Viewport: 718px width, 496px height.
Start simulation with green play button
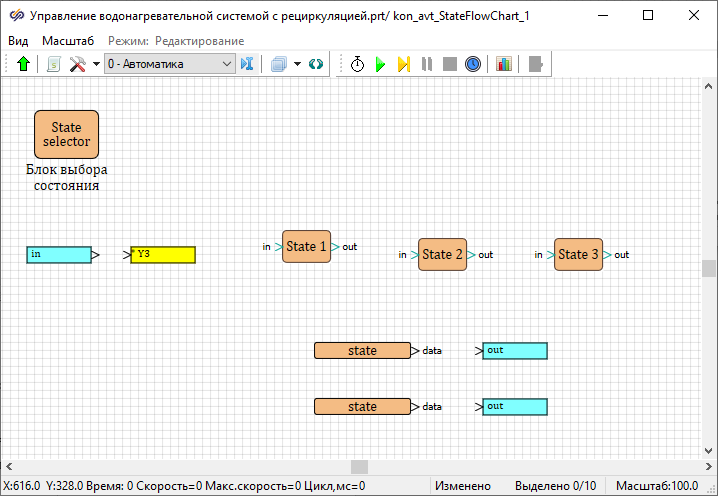[380, 64]
